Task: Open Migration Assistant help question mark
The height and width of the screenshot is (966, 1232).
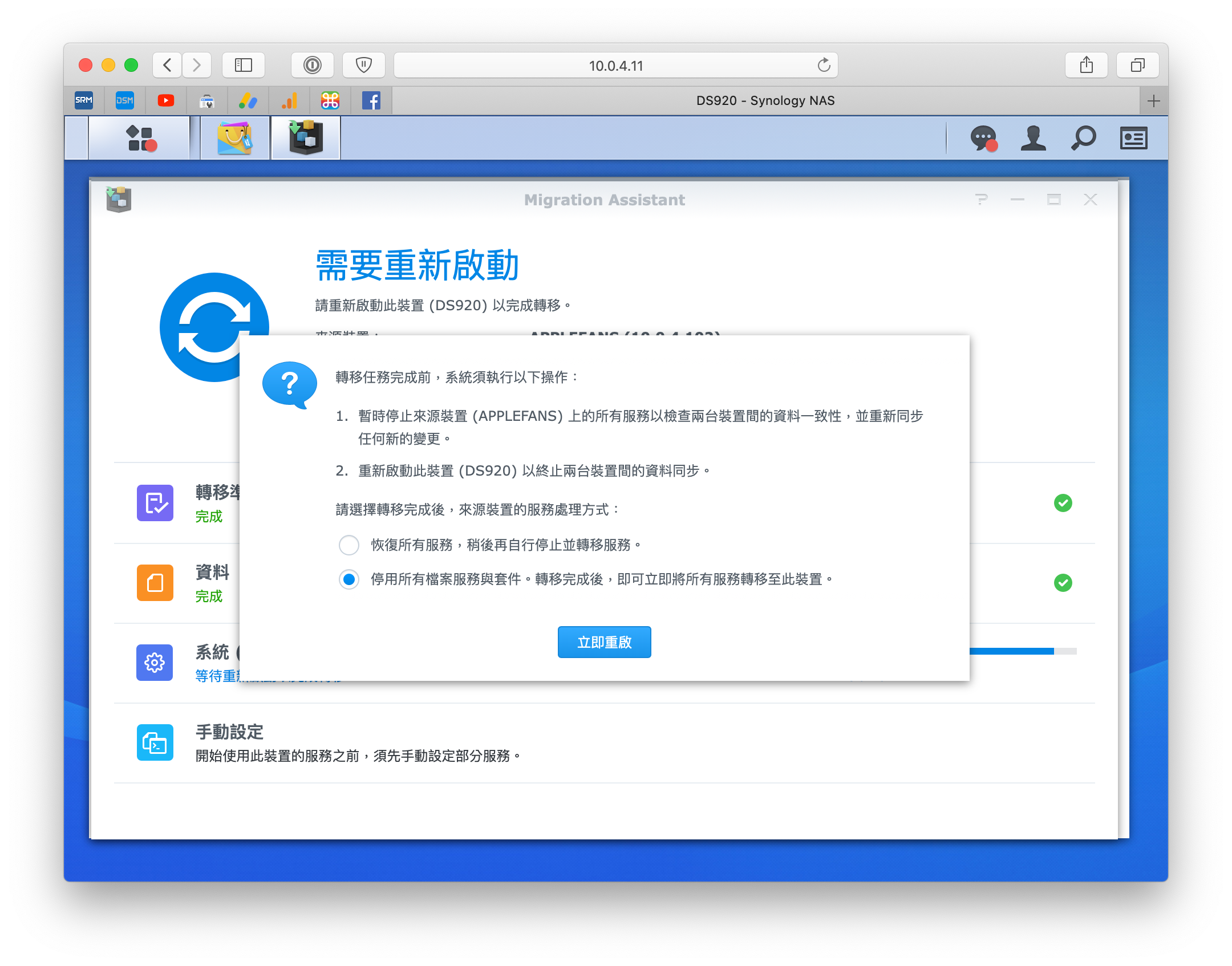Action: [981, 200]
